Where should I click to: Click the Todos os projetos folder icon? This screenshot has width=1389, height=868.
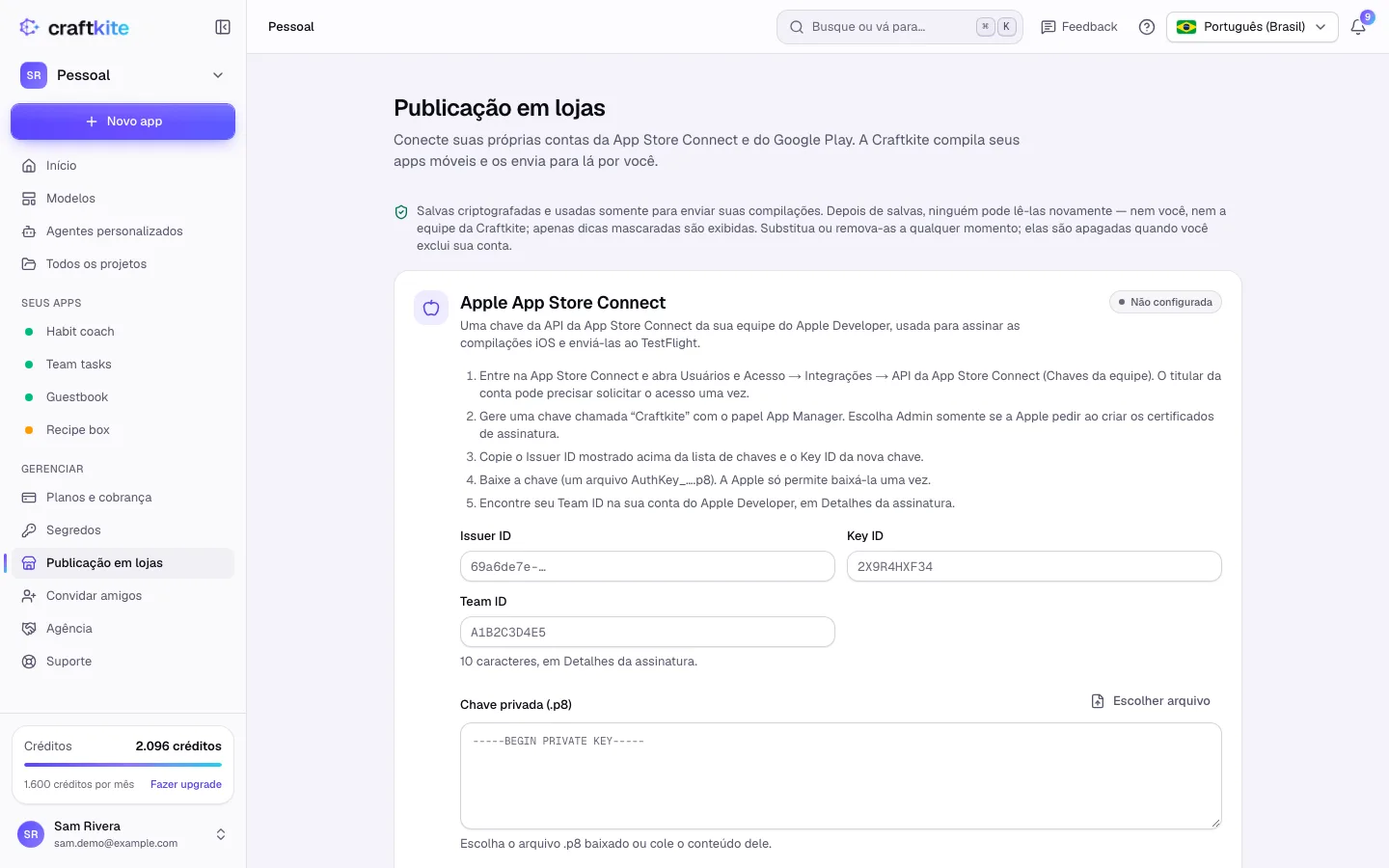tap(29, 264)
